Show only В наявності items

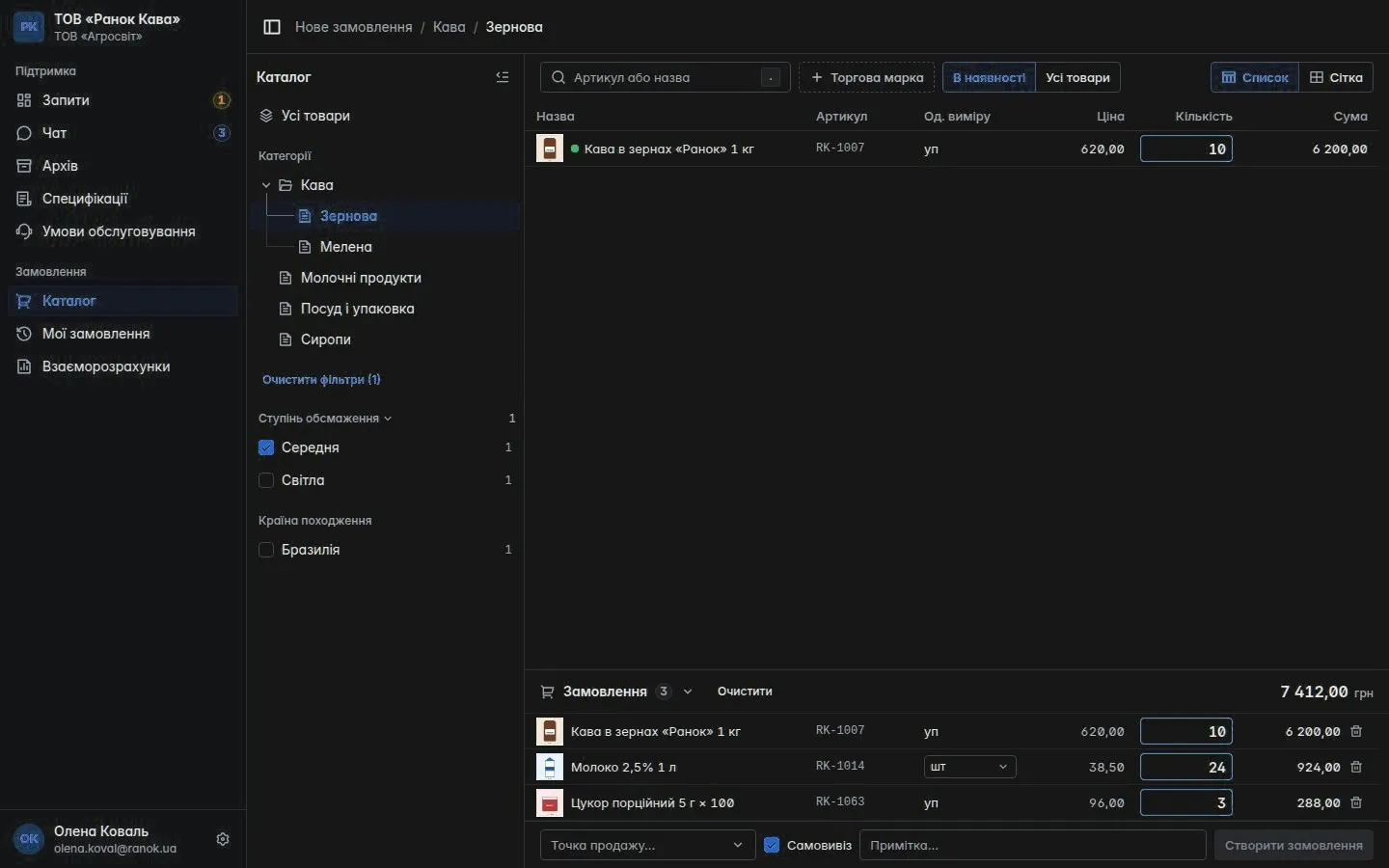coord(989,77)
